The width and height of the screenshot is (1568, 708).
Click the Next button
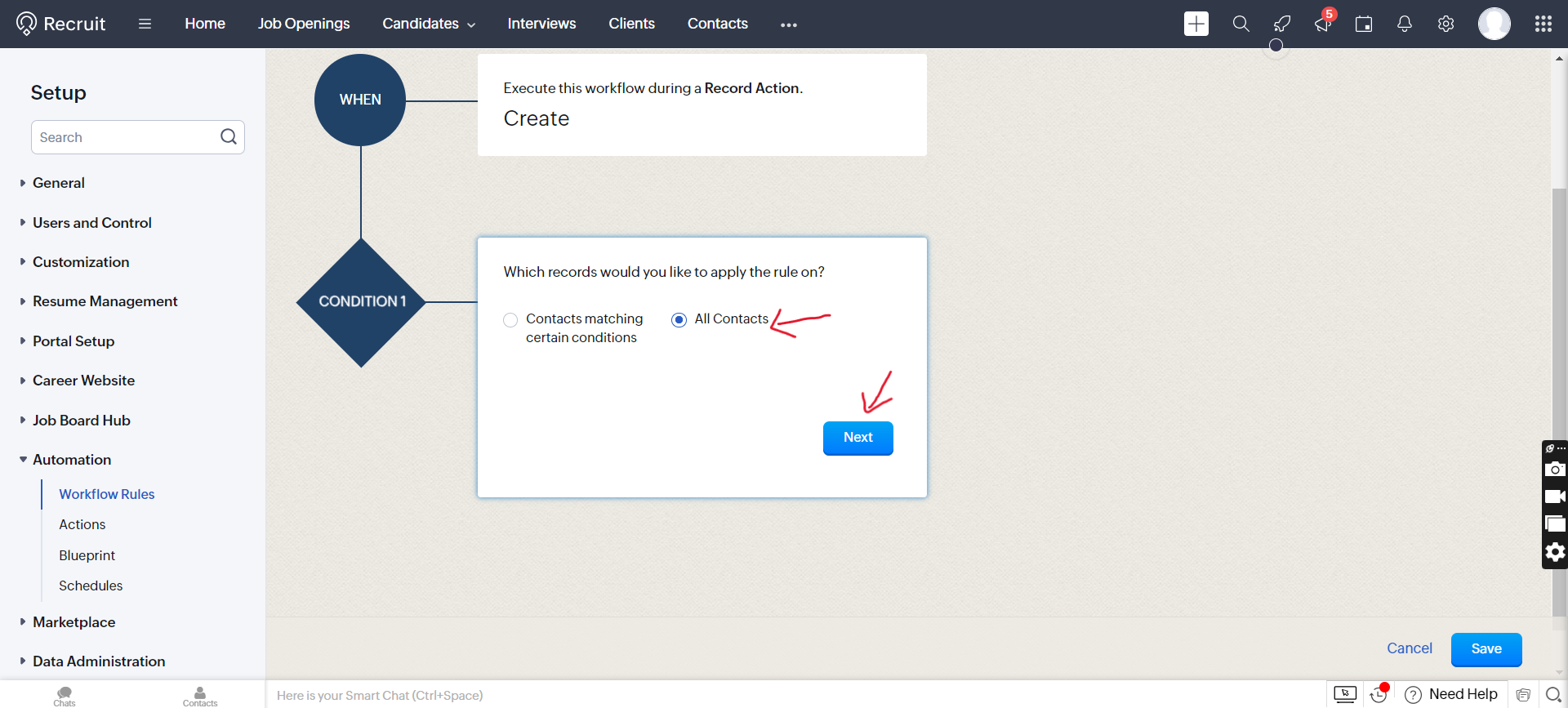point(857,438)
